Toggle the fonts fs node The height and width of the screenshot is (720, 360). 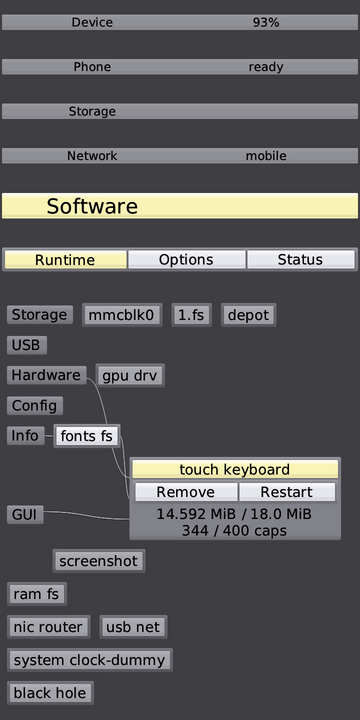pos(87,436)
